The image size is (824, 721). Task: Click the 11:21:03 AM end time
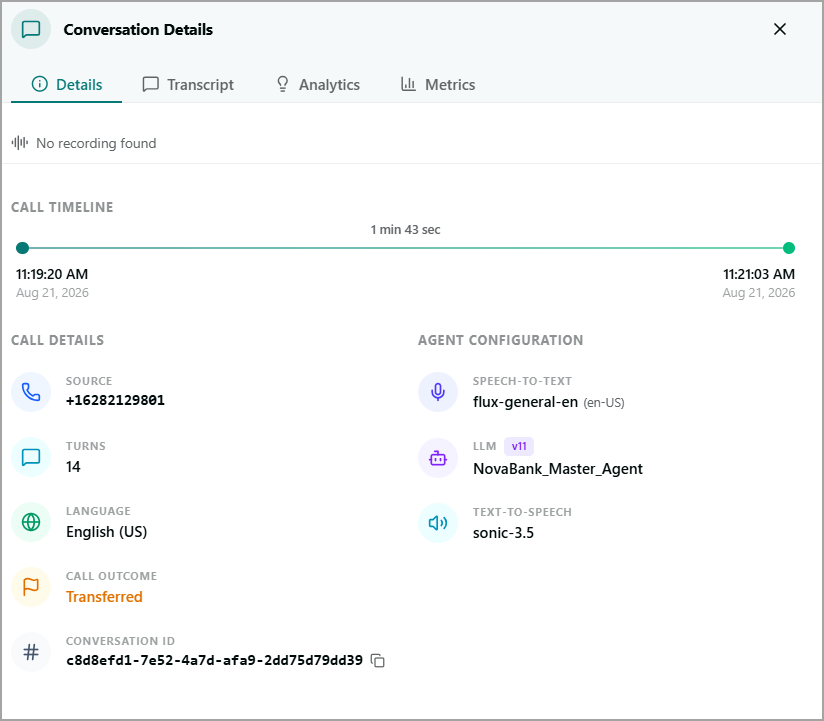pos(759,274)
